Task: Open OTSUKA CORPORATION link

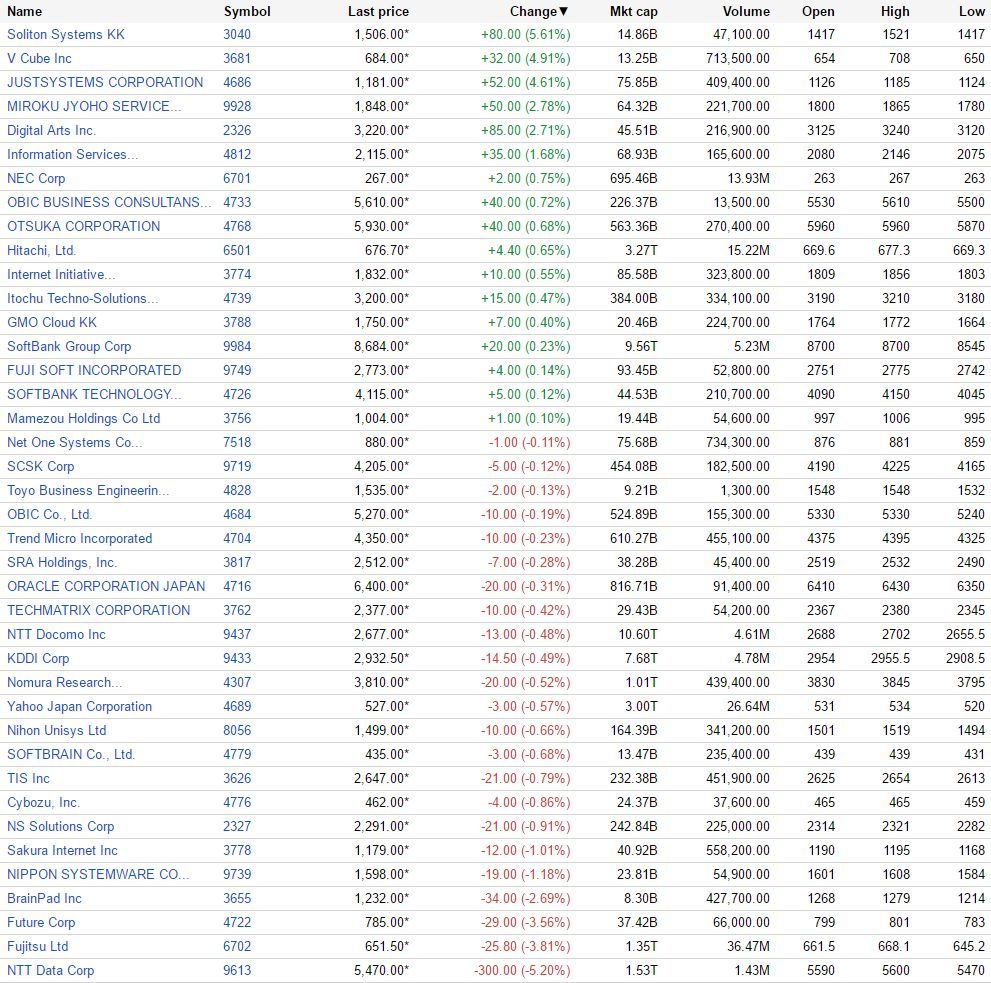Action: tap(83, 226)
